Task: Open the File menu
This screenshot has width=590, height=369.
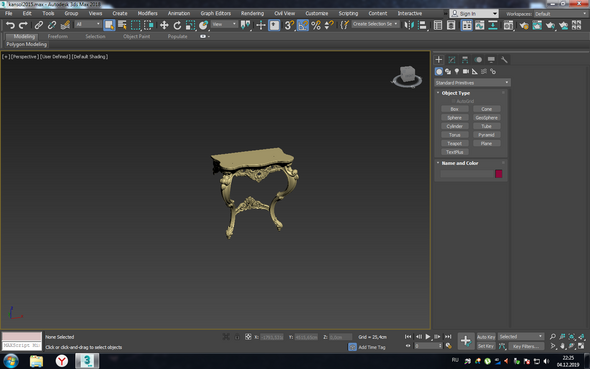Action: [x=9, y=13]
